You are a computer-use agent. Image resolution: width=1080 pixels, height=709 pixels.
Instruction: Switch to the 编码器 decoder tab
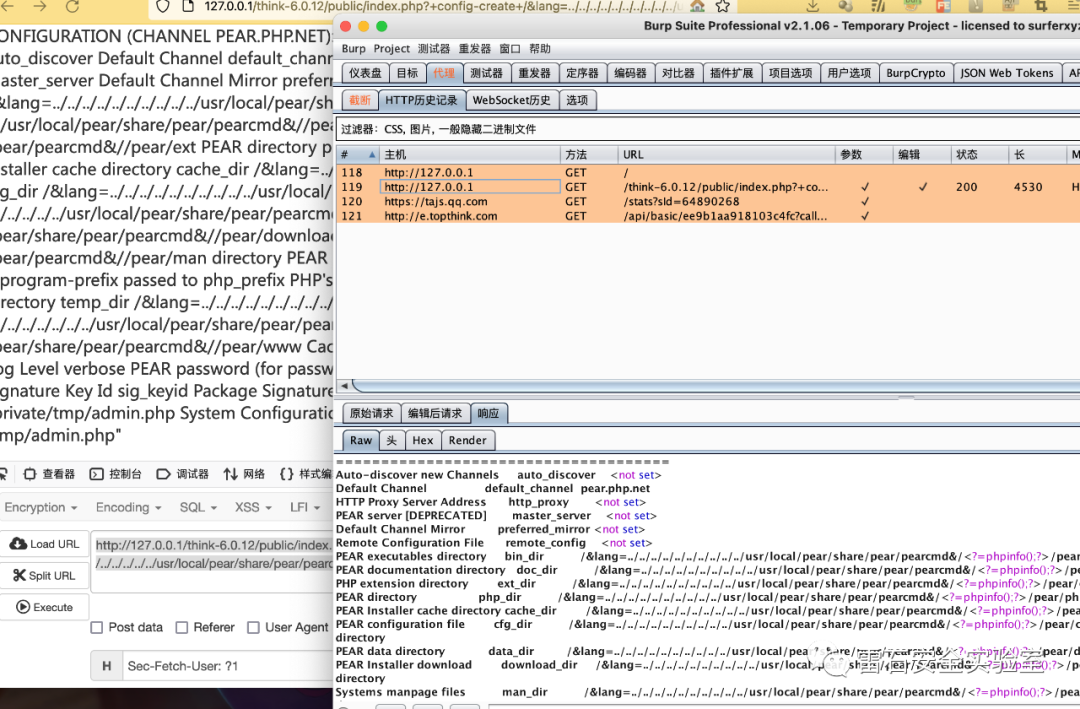click(630, 73)
